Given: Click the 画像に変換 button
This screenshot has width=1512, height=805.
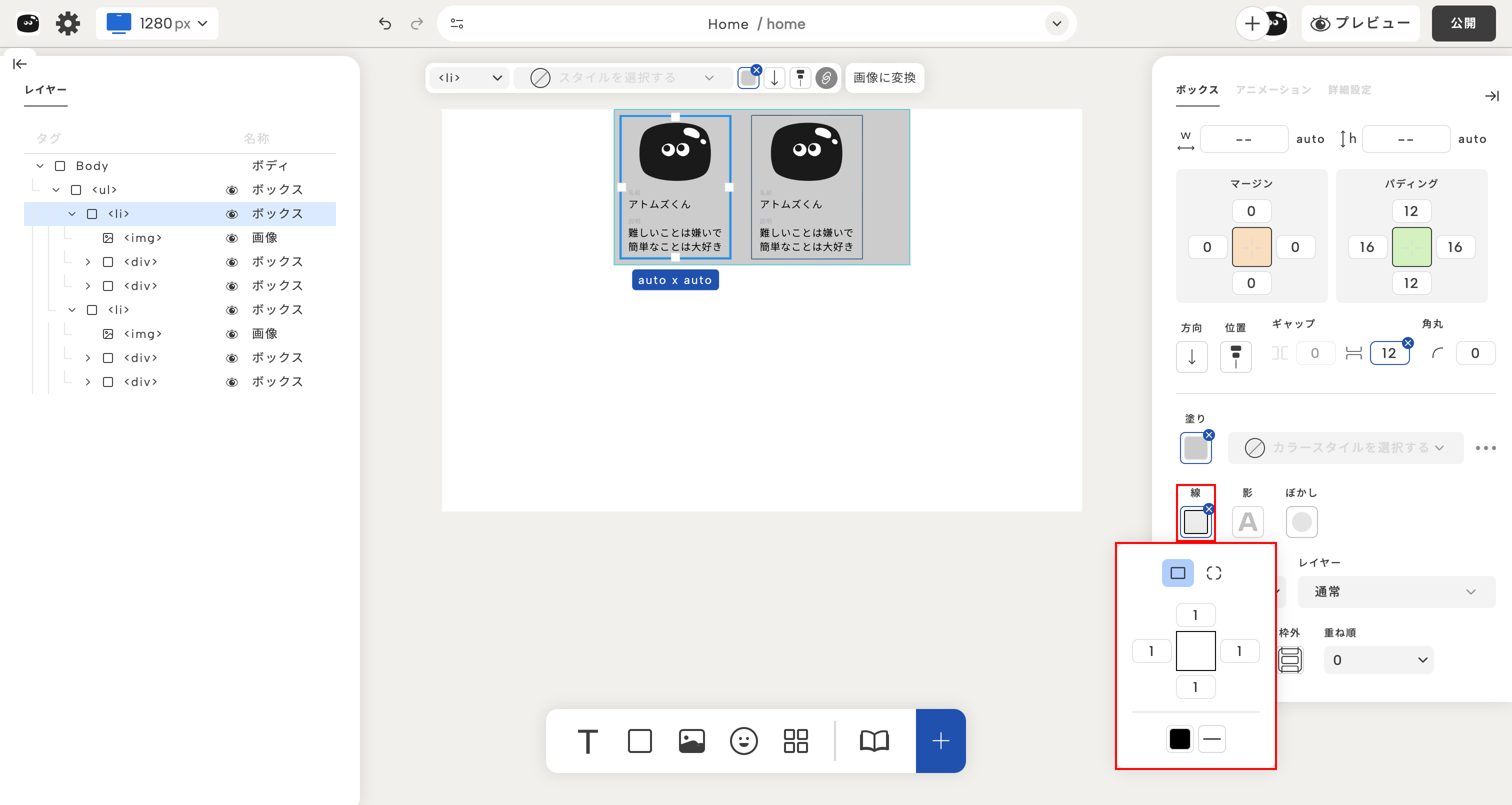Looking at the screenshot, I should (884, 77).
